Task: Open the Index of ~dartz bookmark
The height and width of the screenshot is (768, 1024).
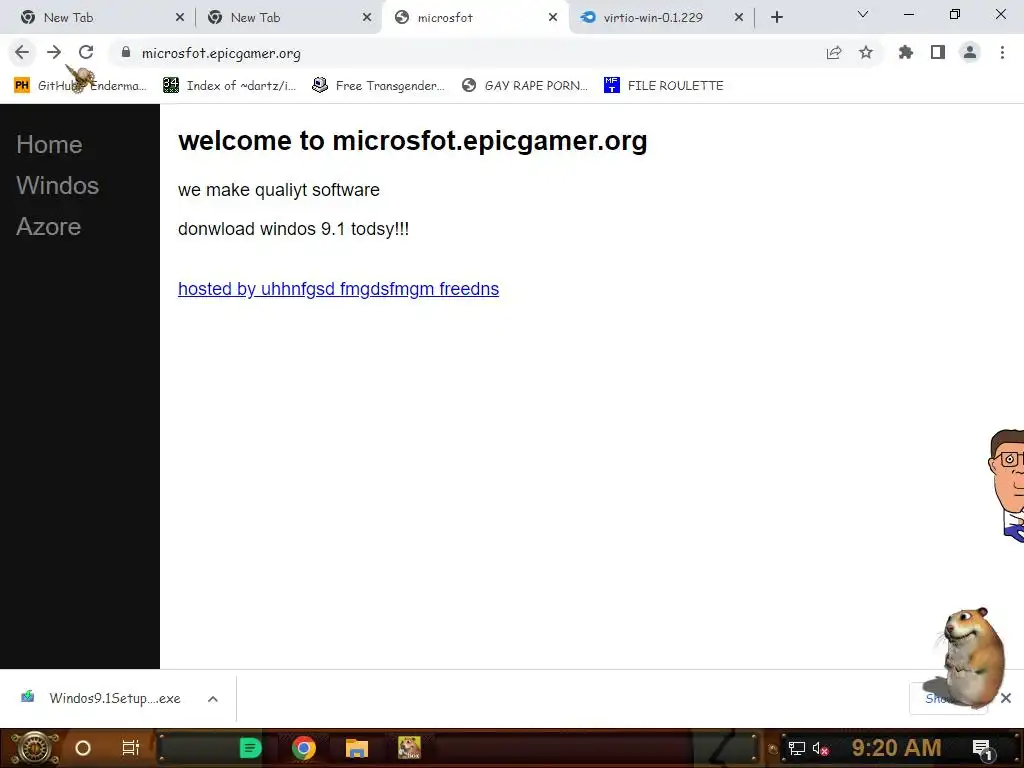Action: click(x=229, y=86)
